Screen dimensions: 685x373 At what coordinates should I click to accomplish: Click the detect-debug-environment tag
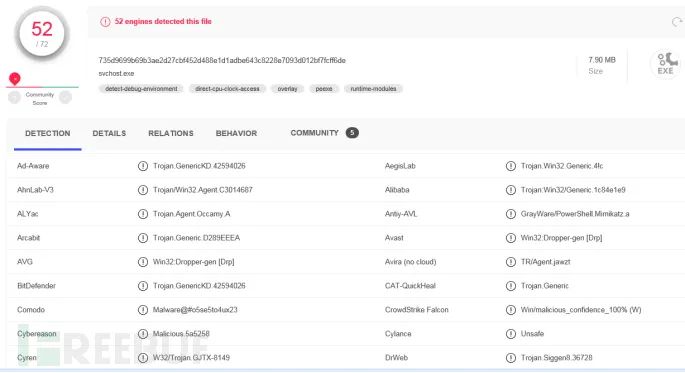pyautogui.click(x=141, y=89)
